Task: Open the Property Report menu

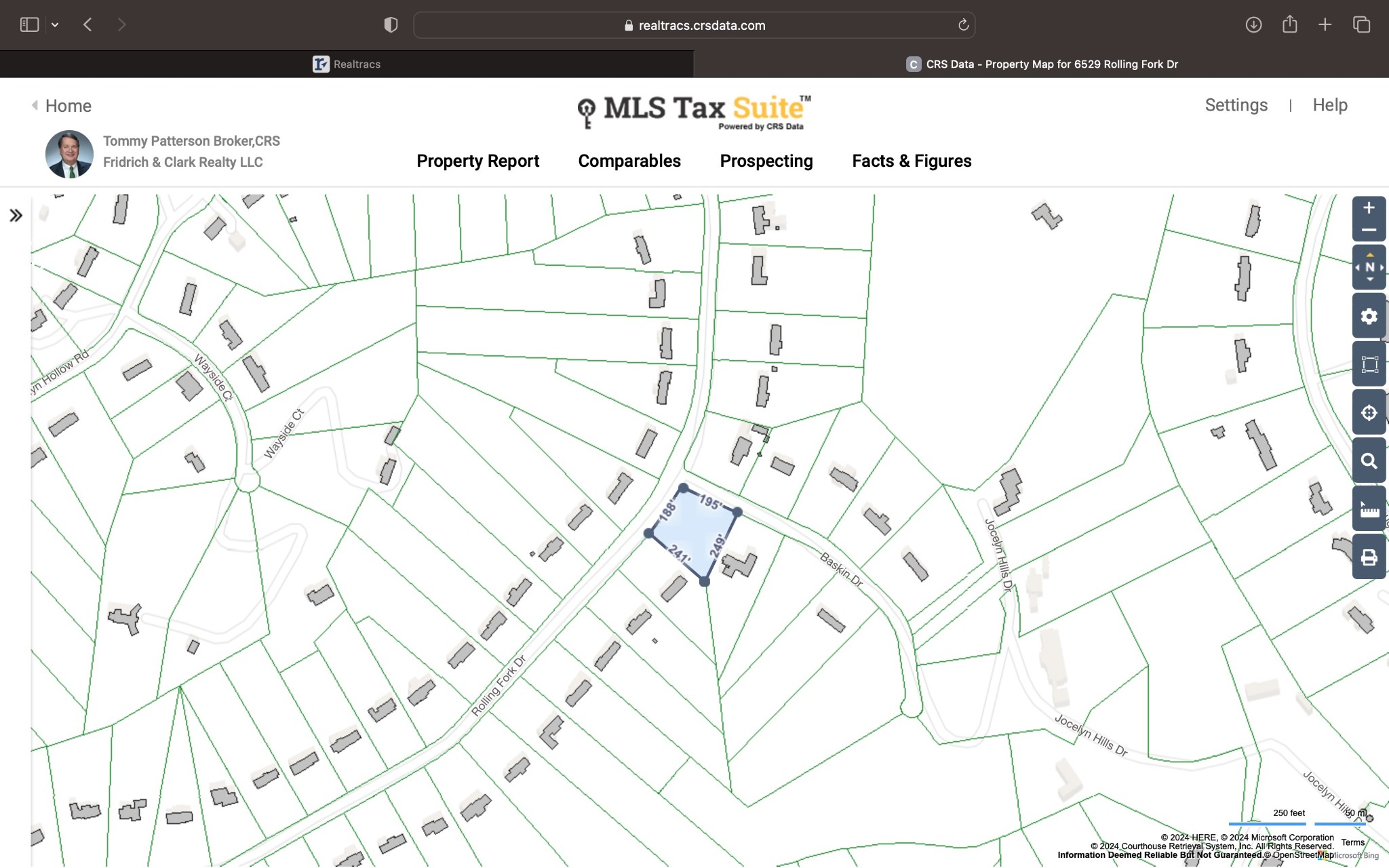Action: pos(477,161)
